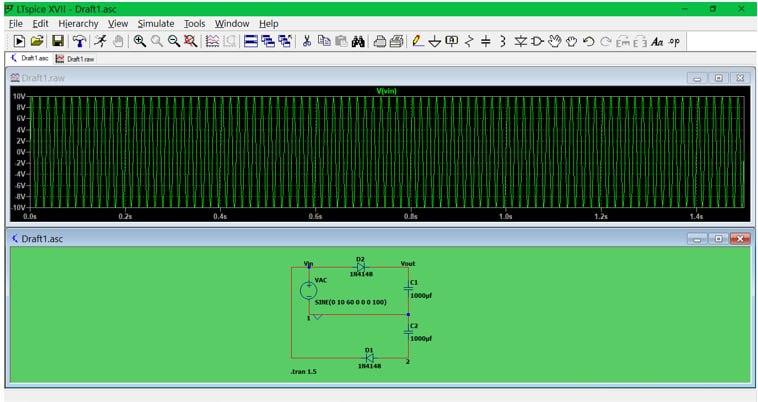Click the 1000µf value of C2

[421, 339]
